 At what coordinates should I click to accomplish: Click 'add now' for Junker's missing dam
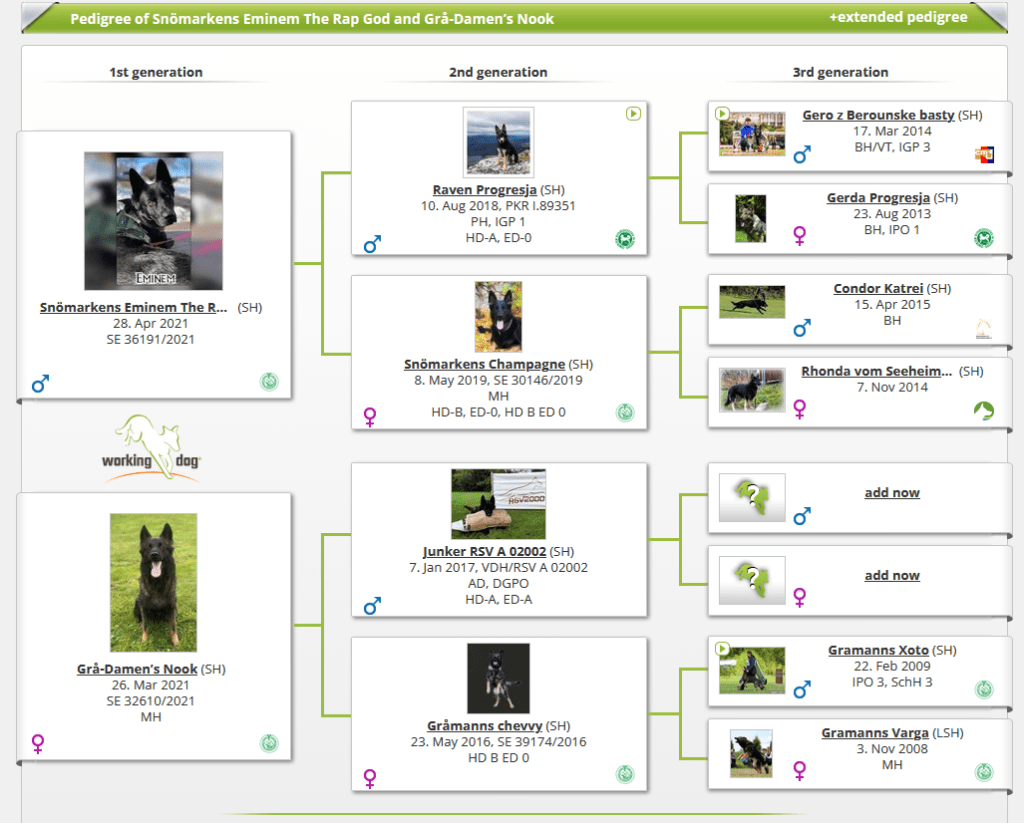(892, 576)
